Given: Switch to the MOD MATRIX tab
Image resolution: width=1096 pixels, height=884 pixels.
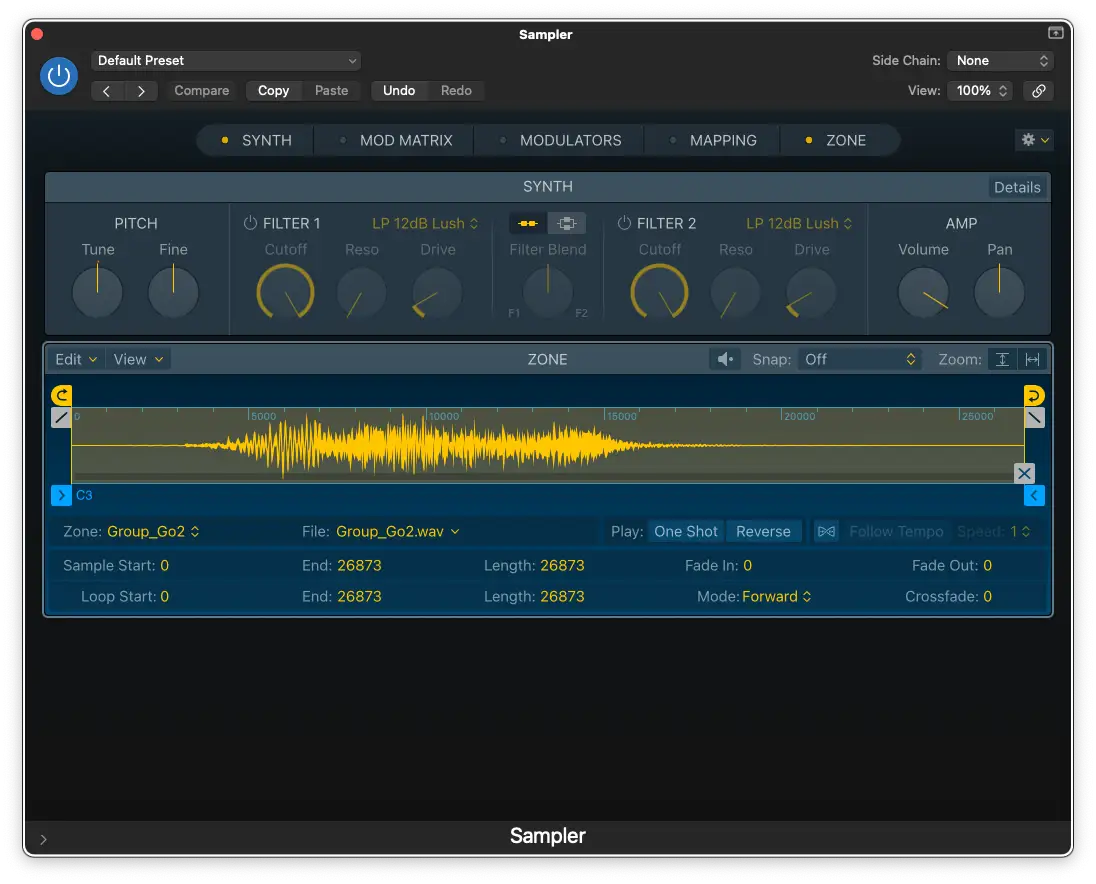Looking at the screenshot, I should (405, 141).
